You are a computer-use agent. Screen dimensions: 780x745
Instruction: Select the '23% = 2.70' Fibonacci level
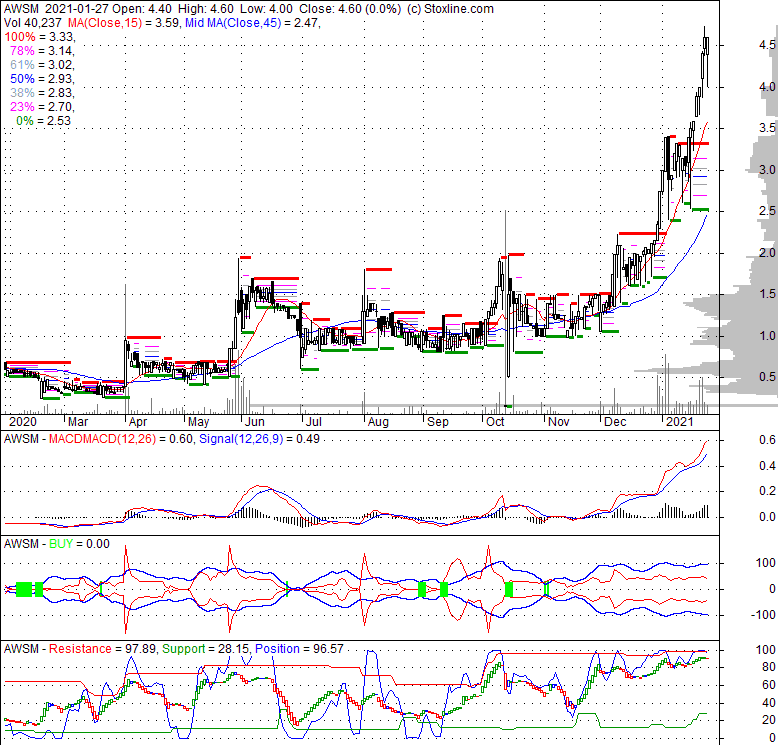[x=42, y=106]
